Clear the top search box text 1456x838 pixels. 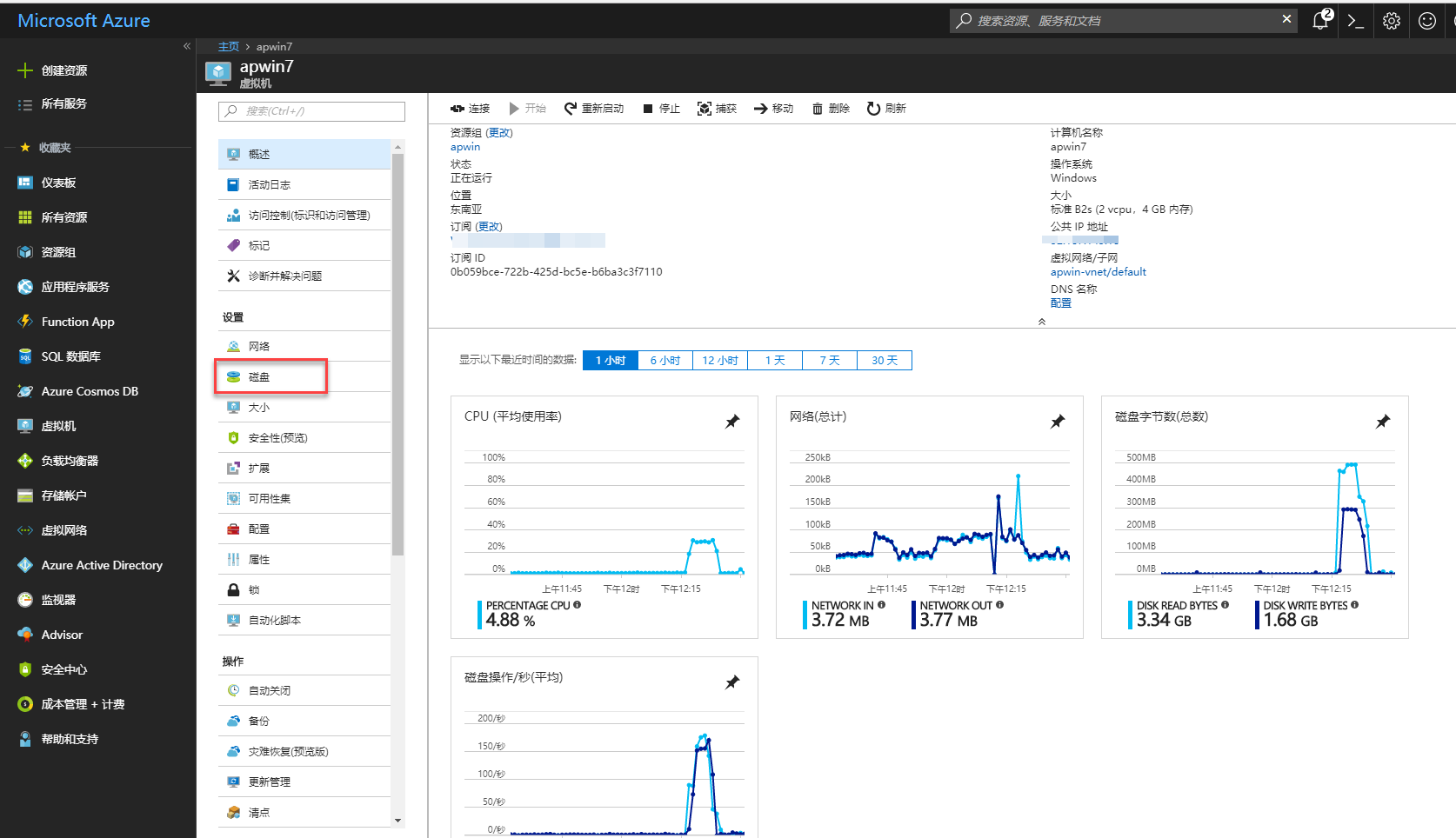pos(1286,19)
